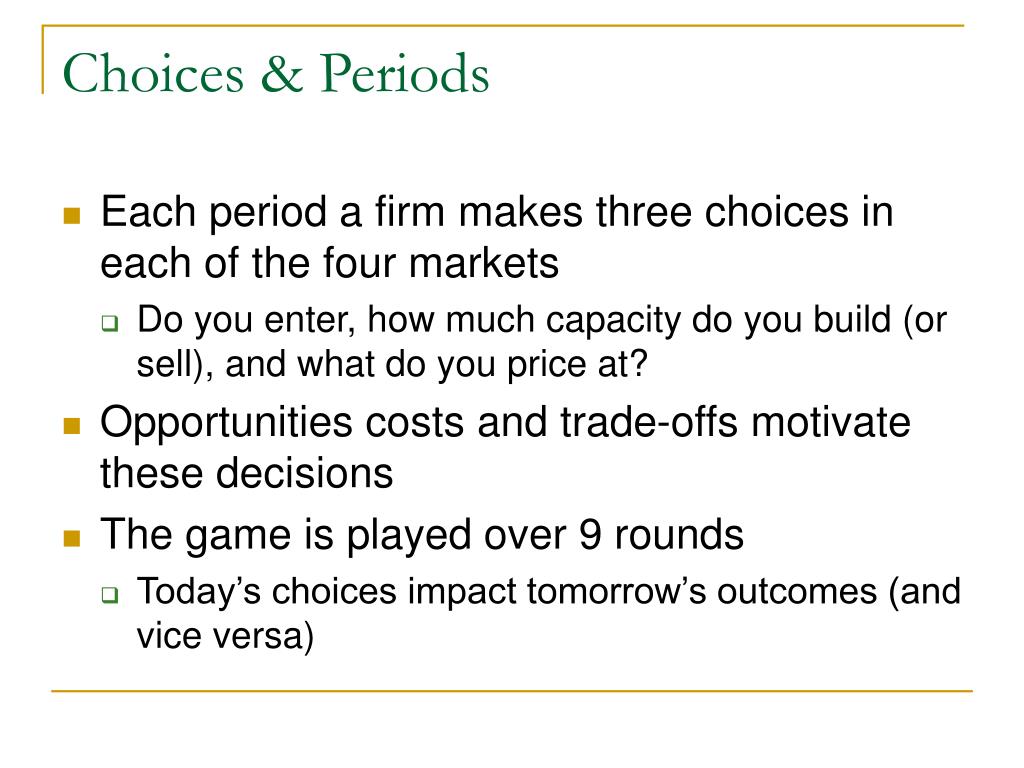Click the ampersand in the slide title

[x=281, y=73]
